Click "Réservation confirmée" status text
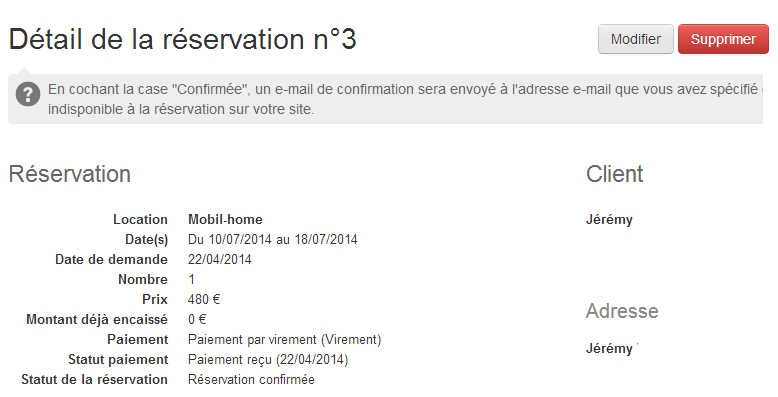 tap(251, 380)
